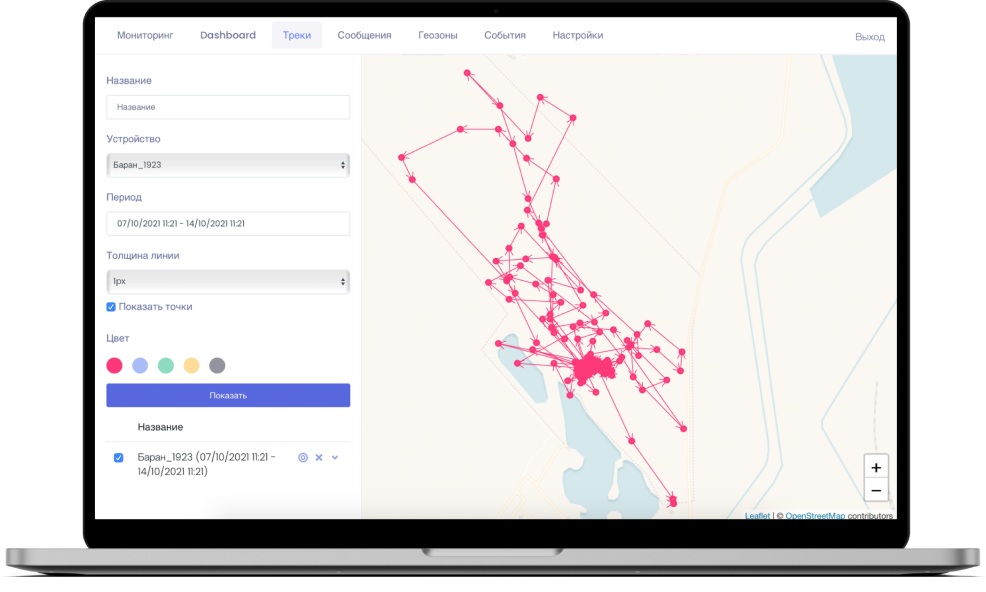Toggle the Показать точки checkbox
The width and height of the screenshot is (986, 592).
coord(111,307)
